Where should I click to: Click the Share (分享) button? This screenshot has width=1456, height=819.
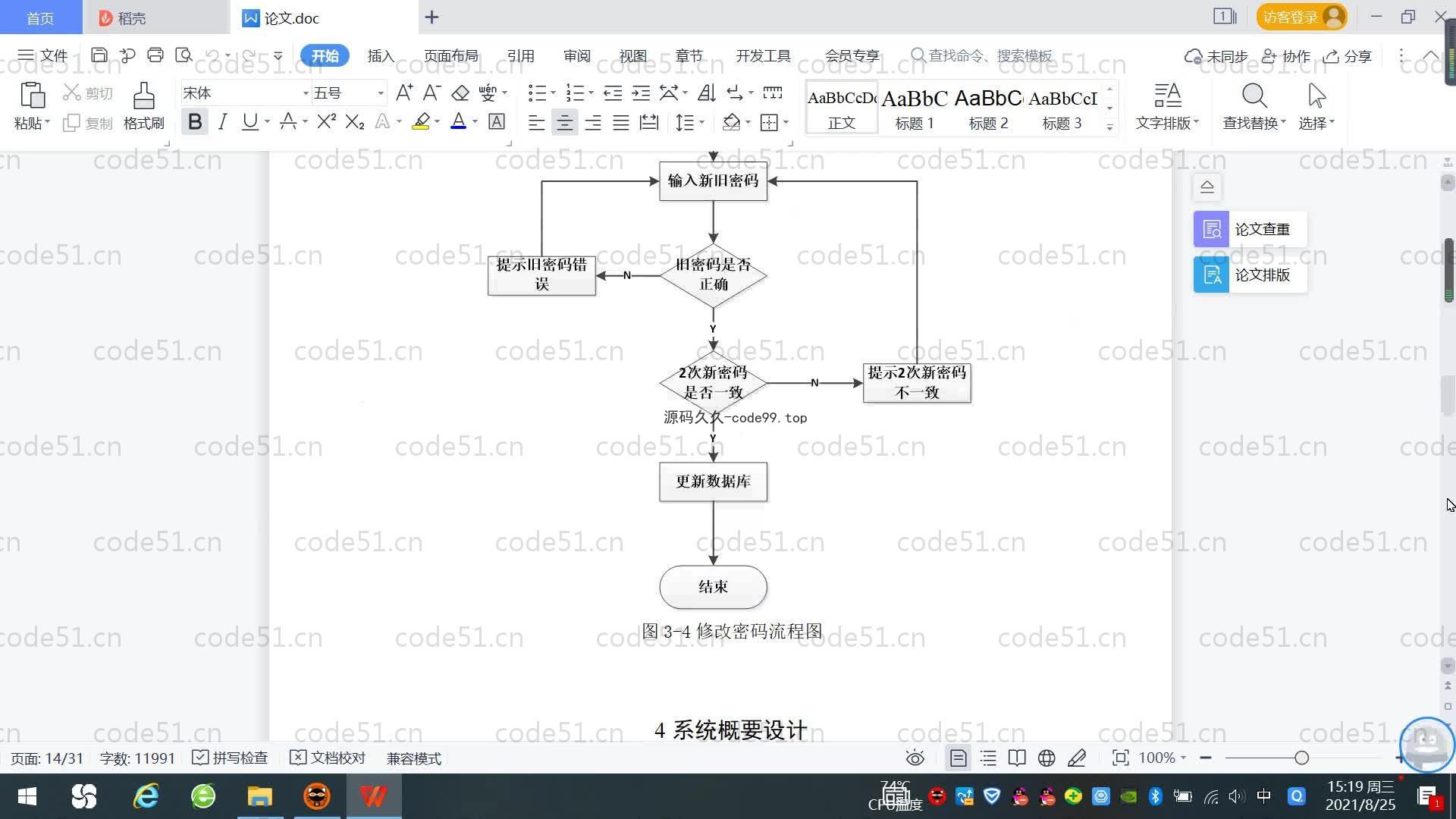[1348, 56]
